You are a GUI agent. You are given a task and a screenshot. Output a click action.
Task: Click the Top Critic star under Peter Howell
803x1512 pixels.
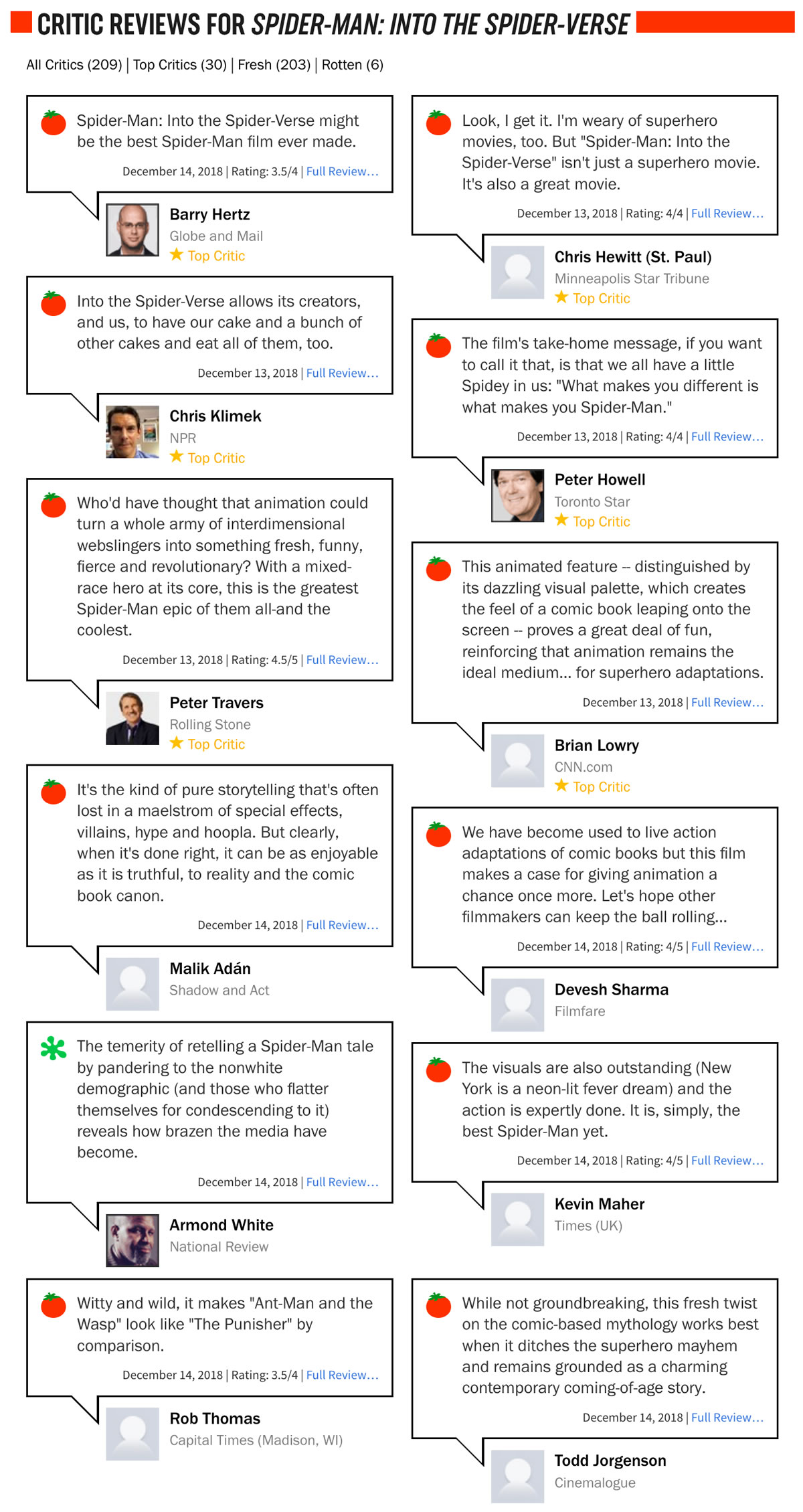click(562, 521)
